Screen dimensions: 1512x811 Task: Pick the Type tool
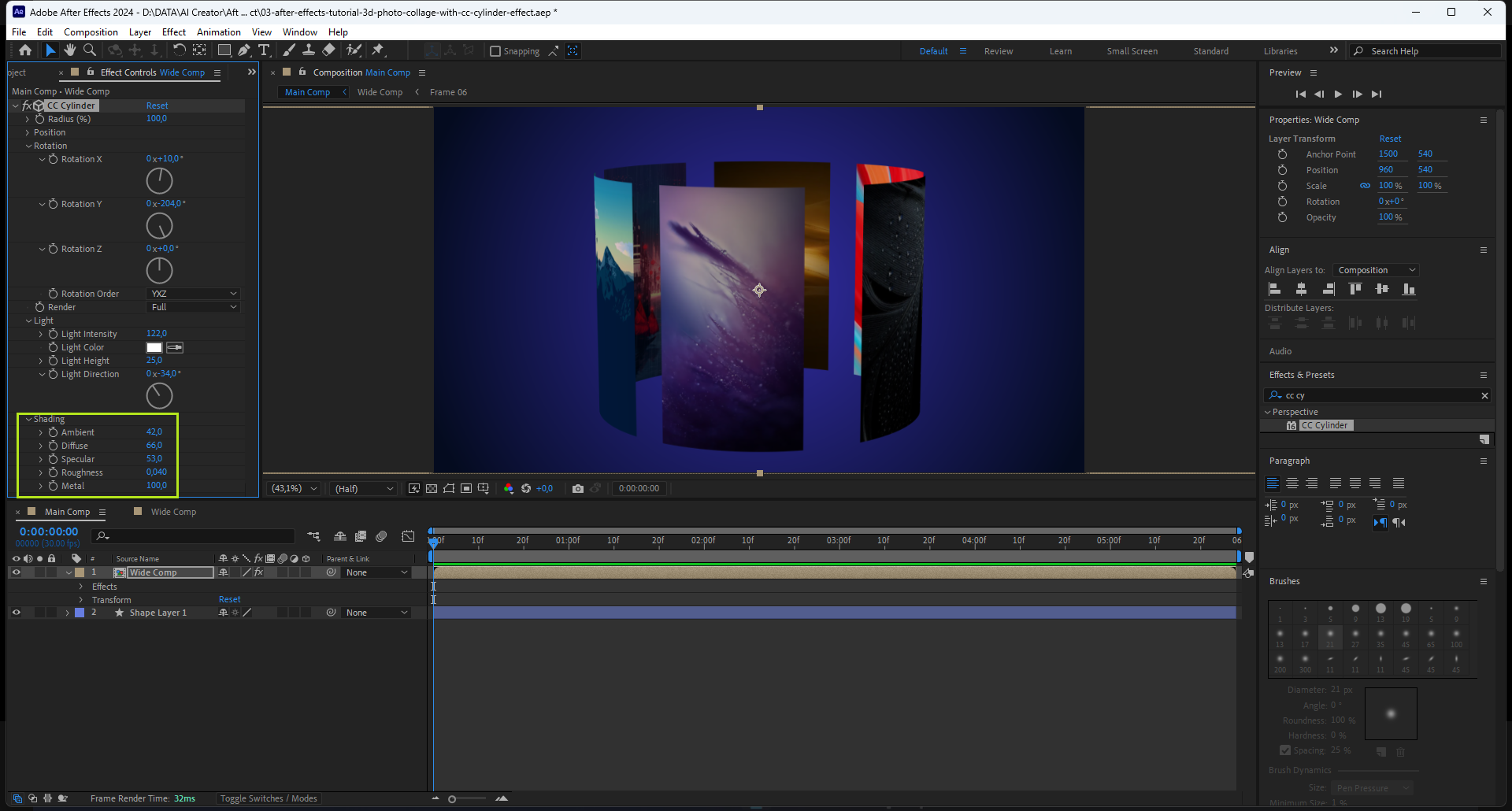point(264,50)
